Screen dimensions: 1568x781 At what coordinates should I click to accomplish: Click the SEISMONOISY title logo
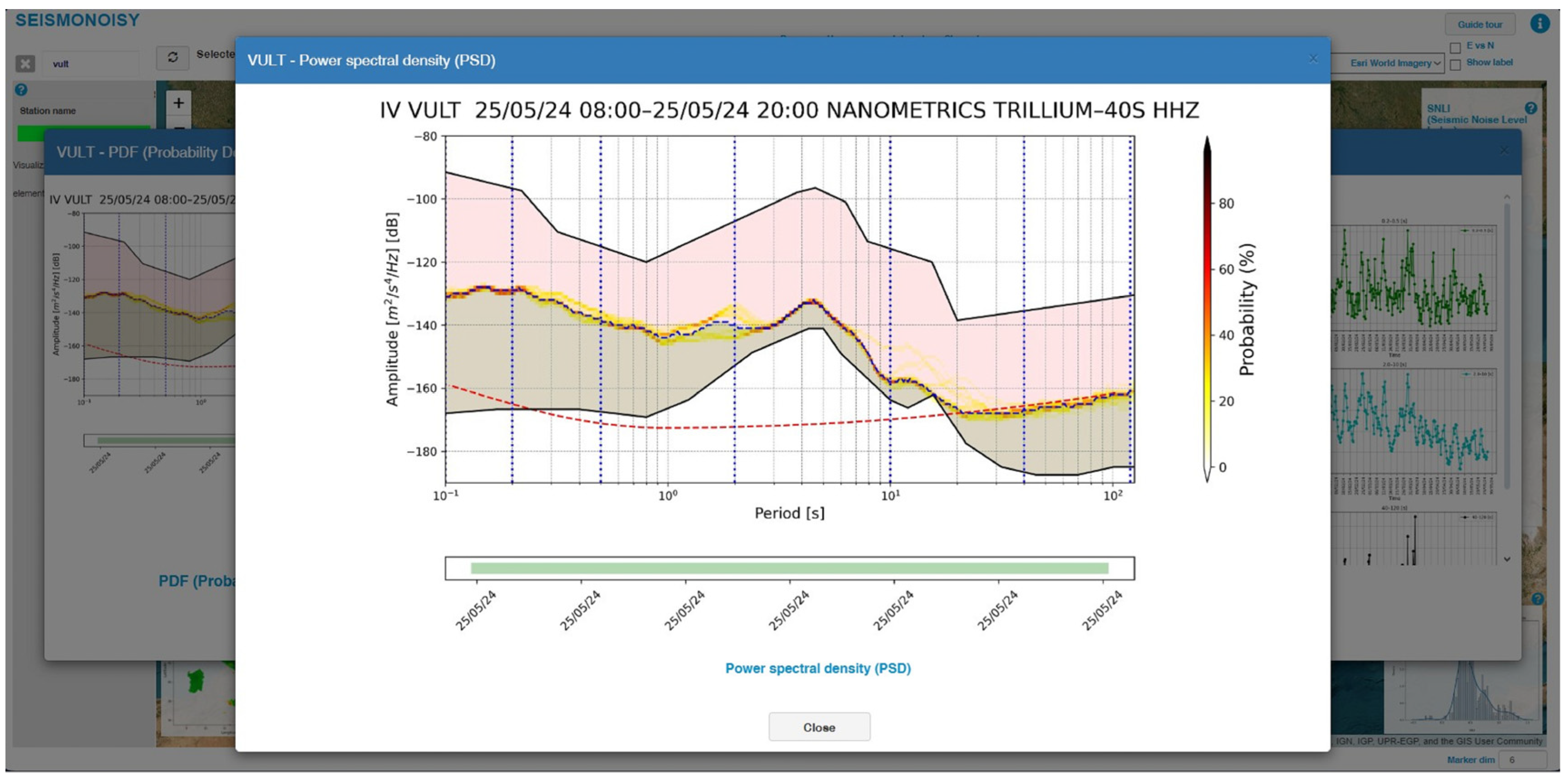[77, 20]
